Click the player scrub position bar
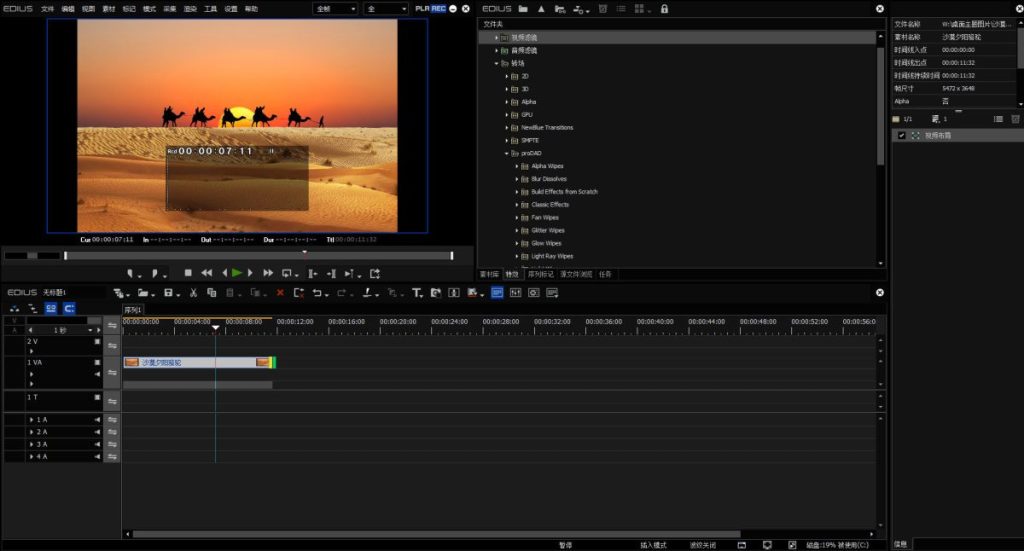 [x=259, y=255]
